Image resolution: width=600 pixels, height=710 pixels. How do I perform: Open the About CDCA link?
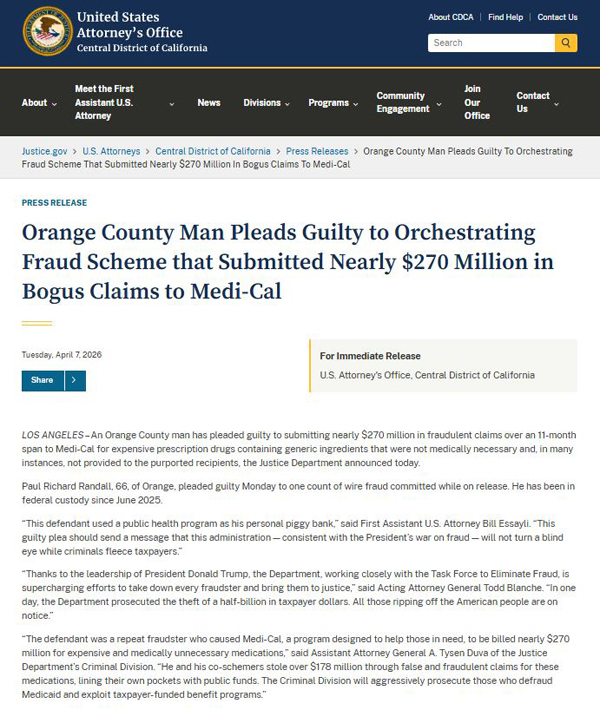pos(452,17)
